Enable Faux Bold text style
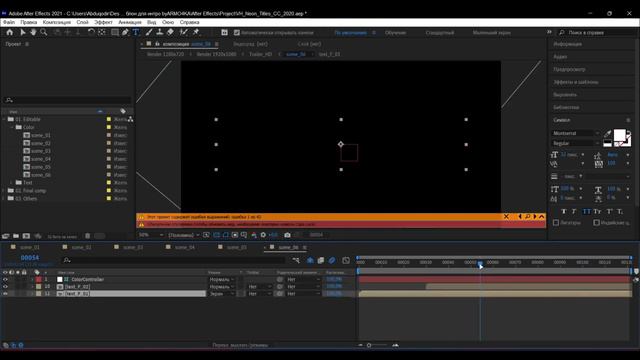 tap(564, 211)
